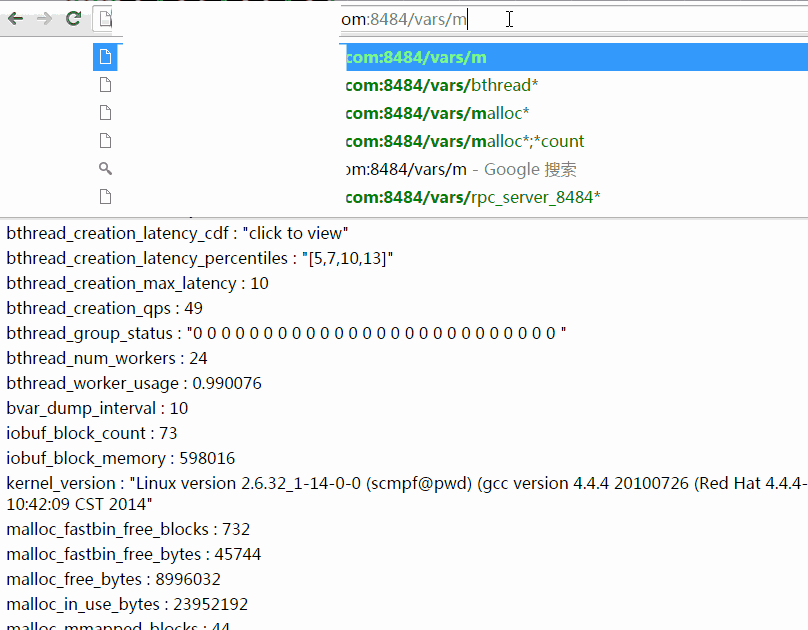Click the bthread_creation_qps variable line

(x=104, y=308)
